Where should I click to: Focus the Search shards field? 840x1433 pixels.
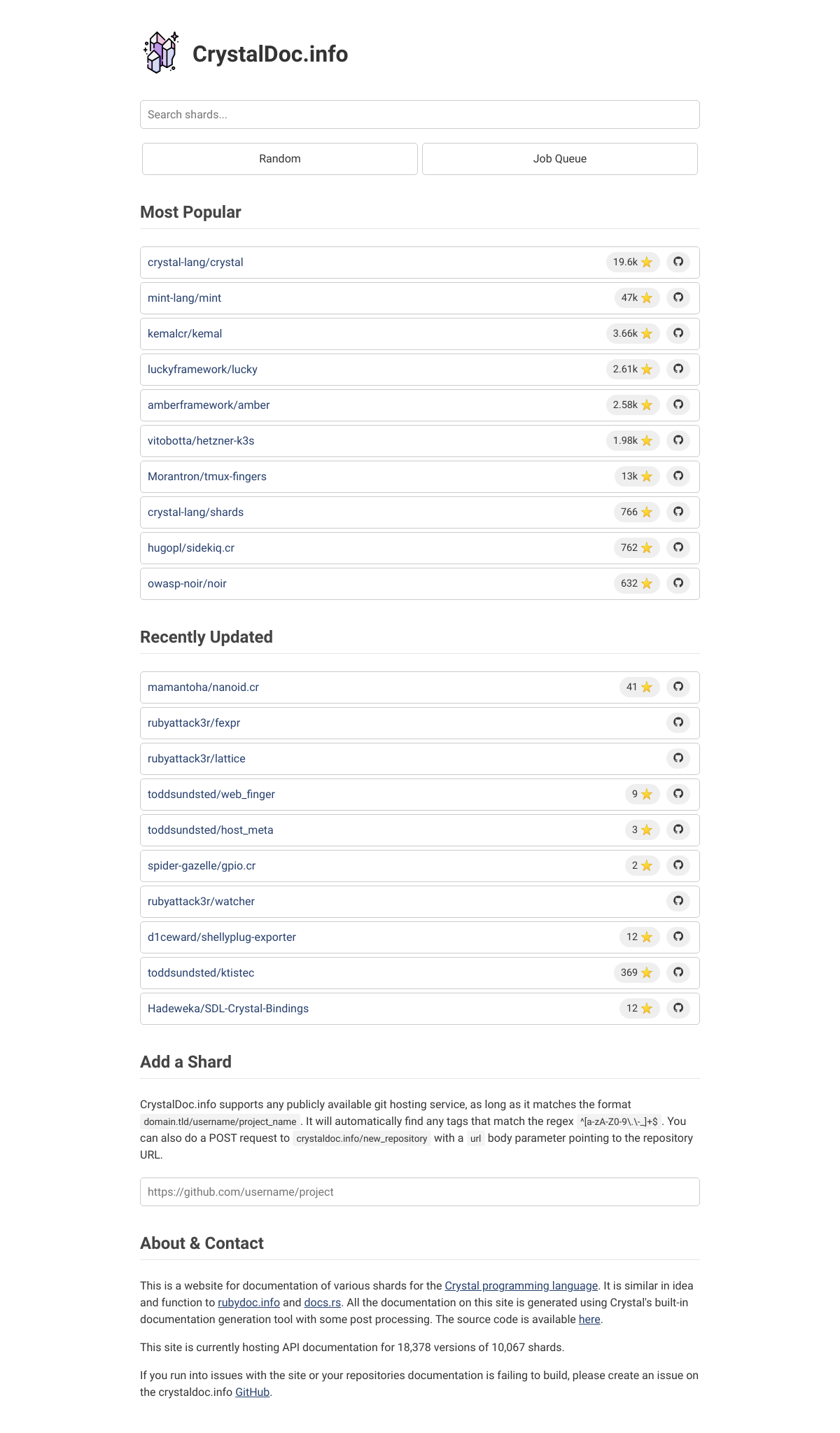click(420, 115)
